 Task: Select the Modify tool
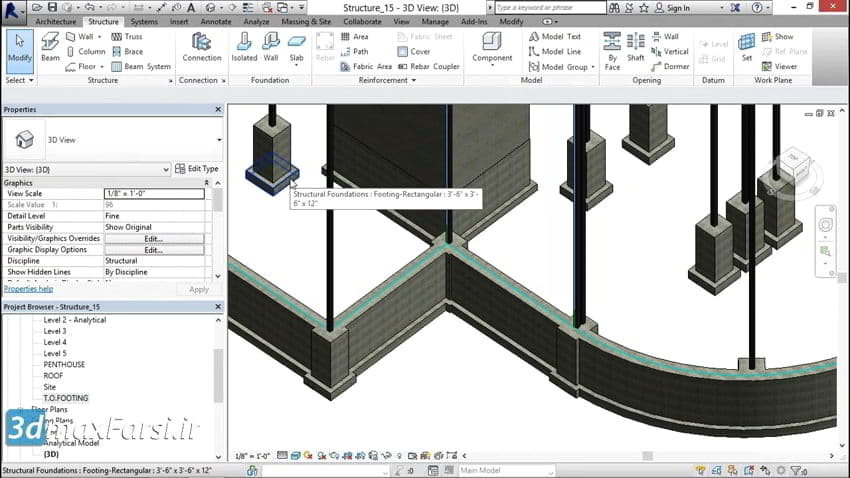pyautogui.click(x=20, y=50)
